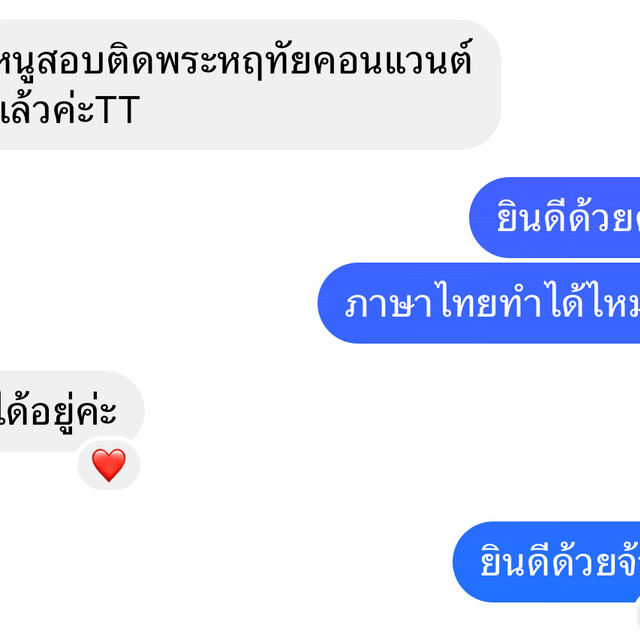This screenshot has height=640, width=640.
Task: Click the word พระหฤทัยคอนแวนต์ in first message
Action: click(x=316, y=61)
